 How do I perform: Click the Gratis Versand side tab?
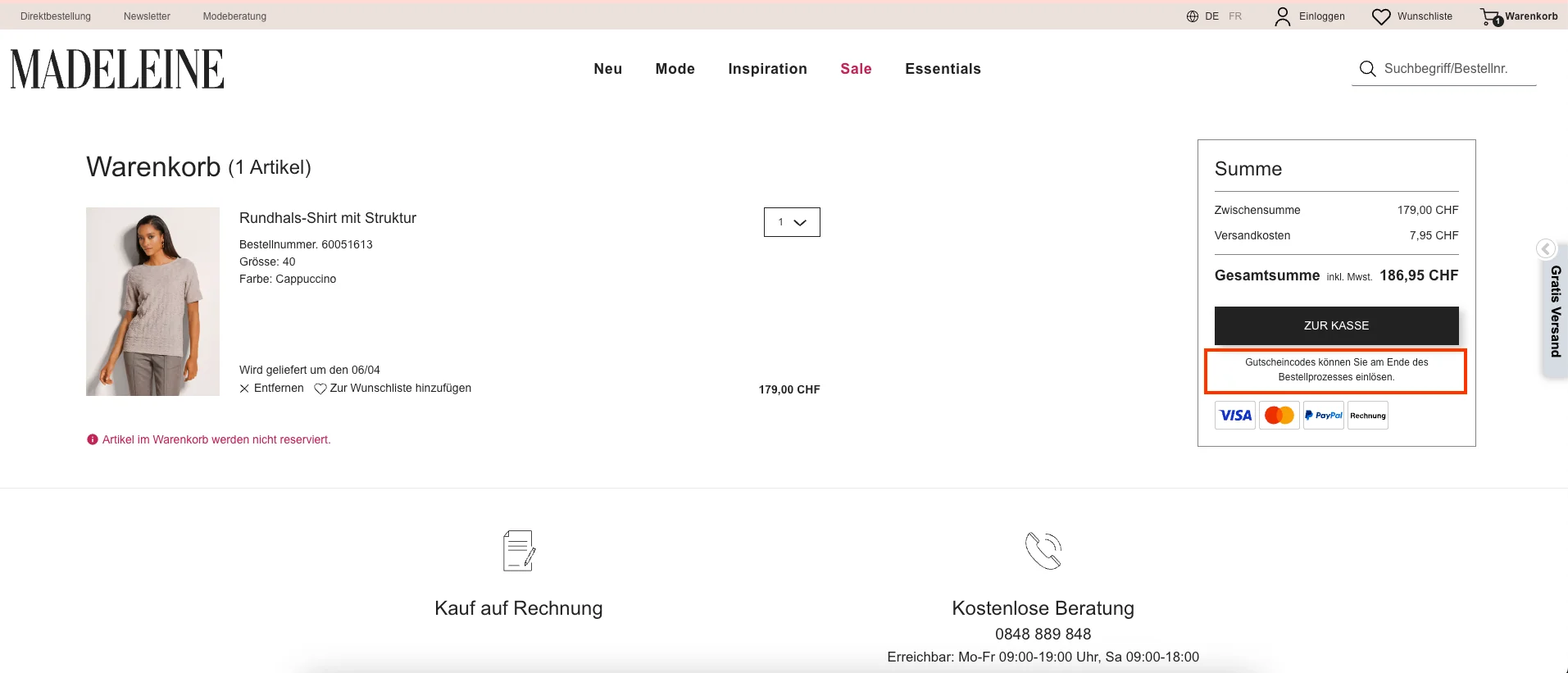click(x=1555, y=311)
